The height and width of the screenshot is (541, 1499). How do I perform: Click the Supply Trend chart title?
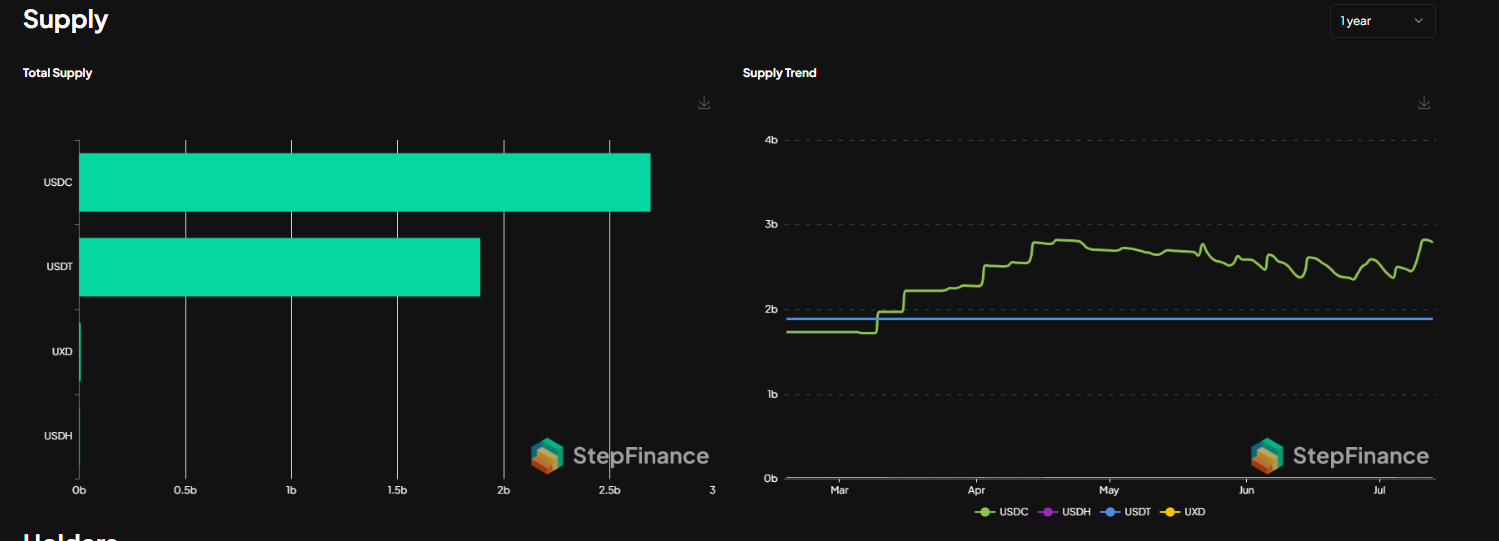click(x=779, y=73)
